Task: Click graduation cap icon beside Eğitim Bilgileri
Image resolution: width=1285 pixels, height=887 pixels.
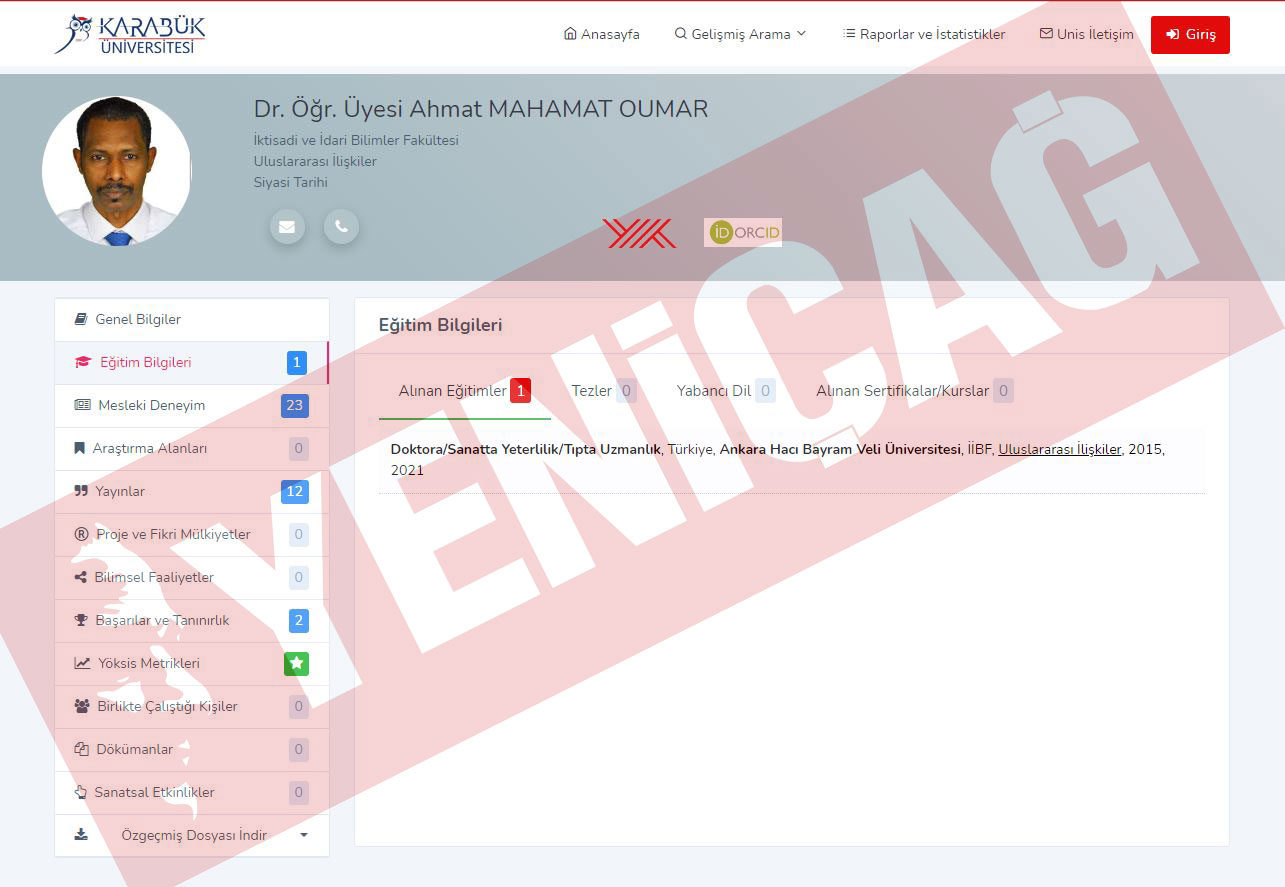Action: point(83,363)
